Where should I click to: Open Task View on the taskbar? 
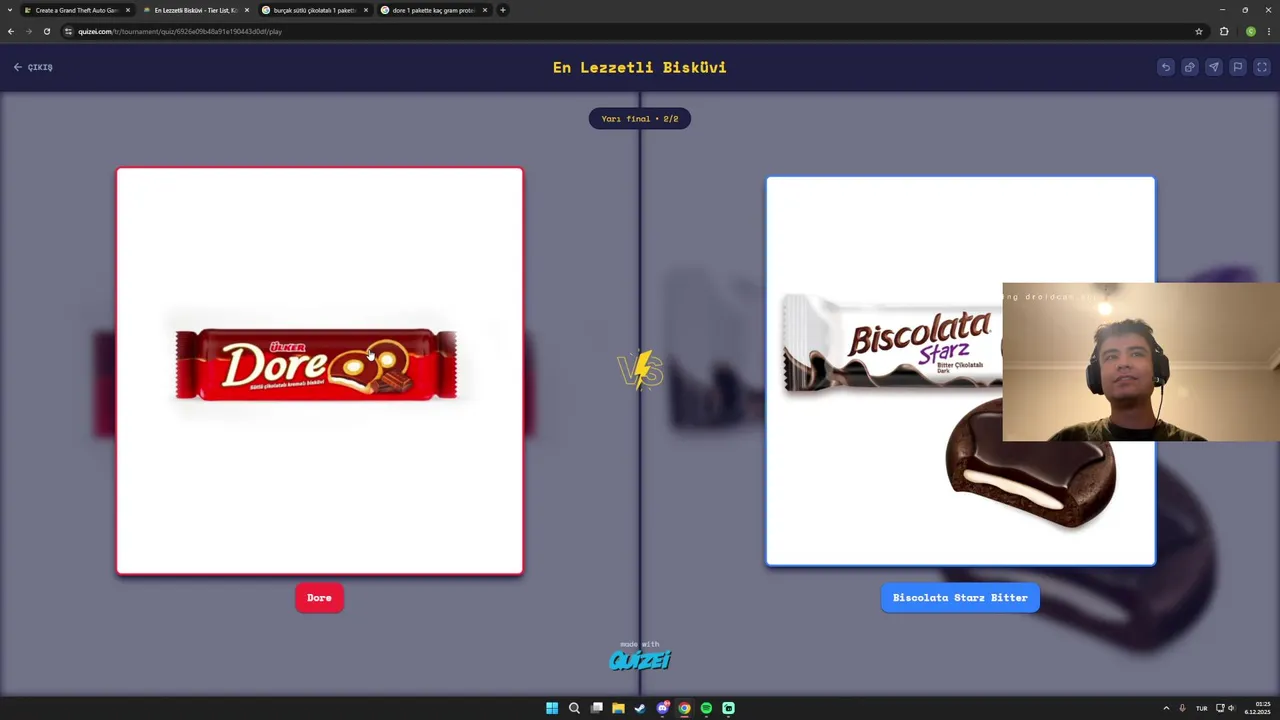[596, 708]
